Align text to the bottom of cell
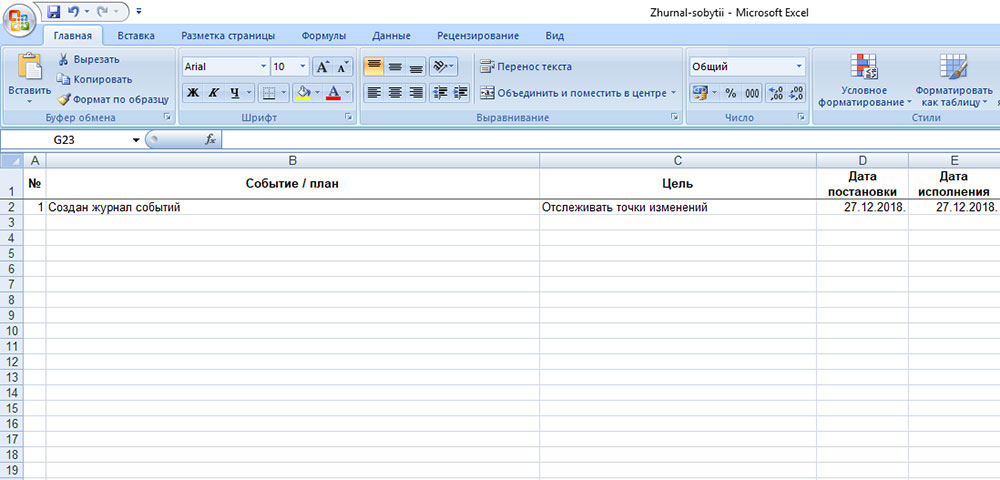This screenshot has width=1000, height=480. [416, 66]
